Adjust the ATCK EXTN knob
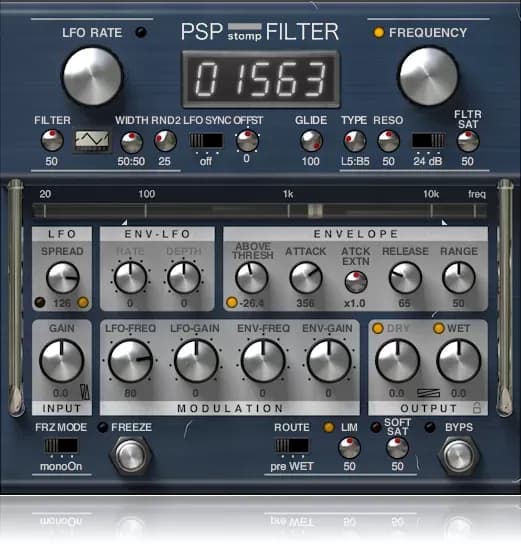This screenshot has height=544, width=521. 356,282
